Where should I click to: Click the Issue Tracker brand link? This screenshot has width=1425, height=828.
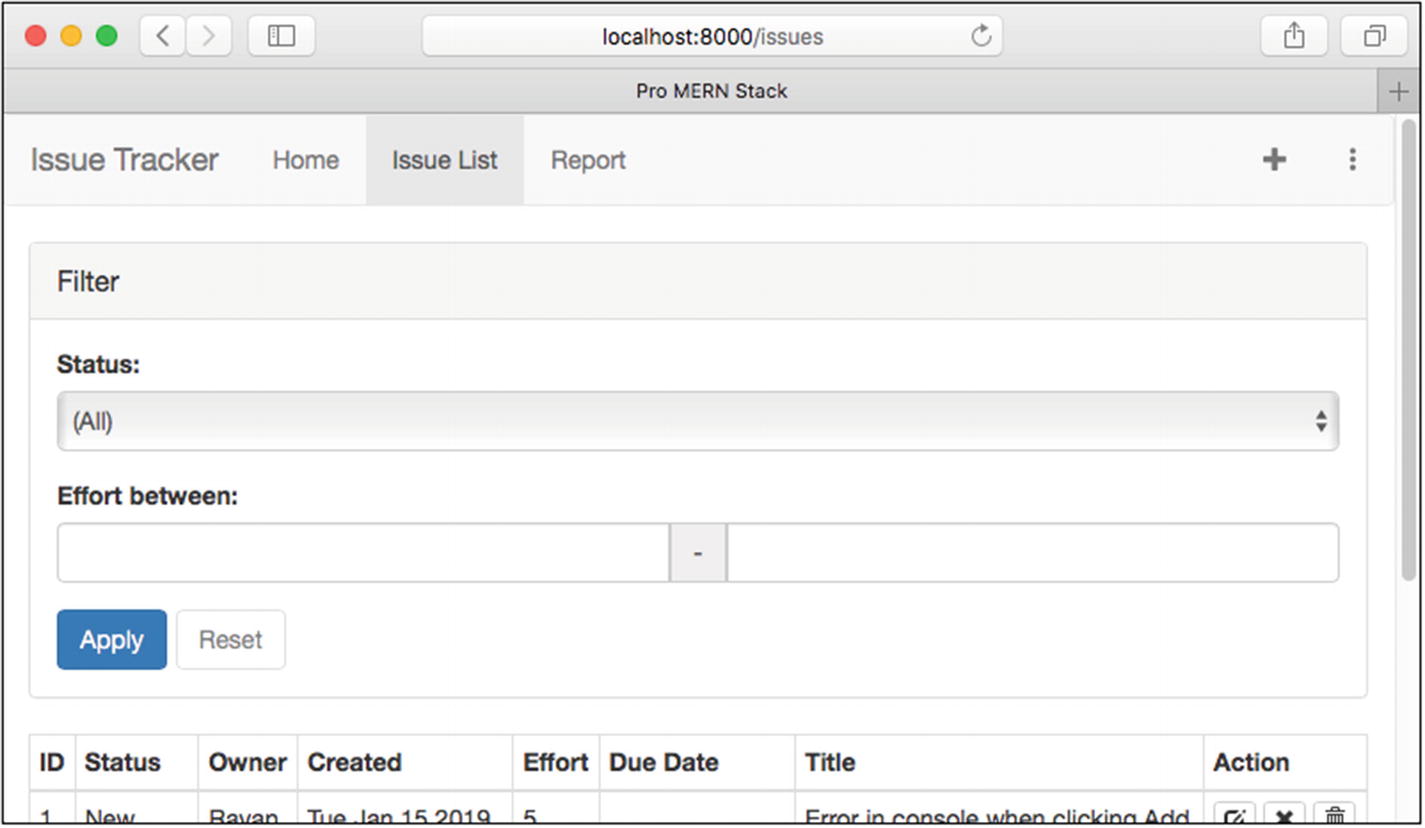[x=124, y=160]
